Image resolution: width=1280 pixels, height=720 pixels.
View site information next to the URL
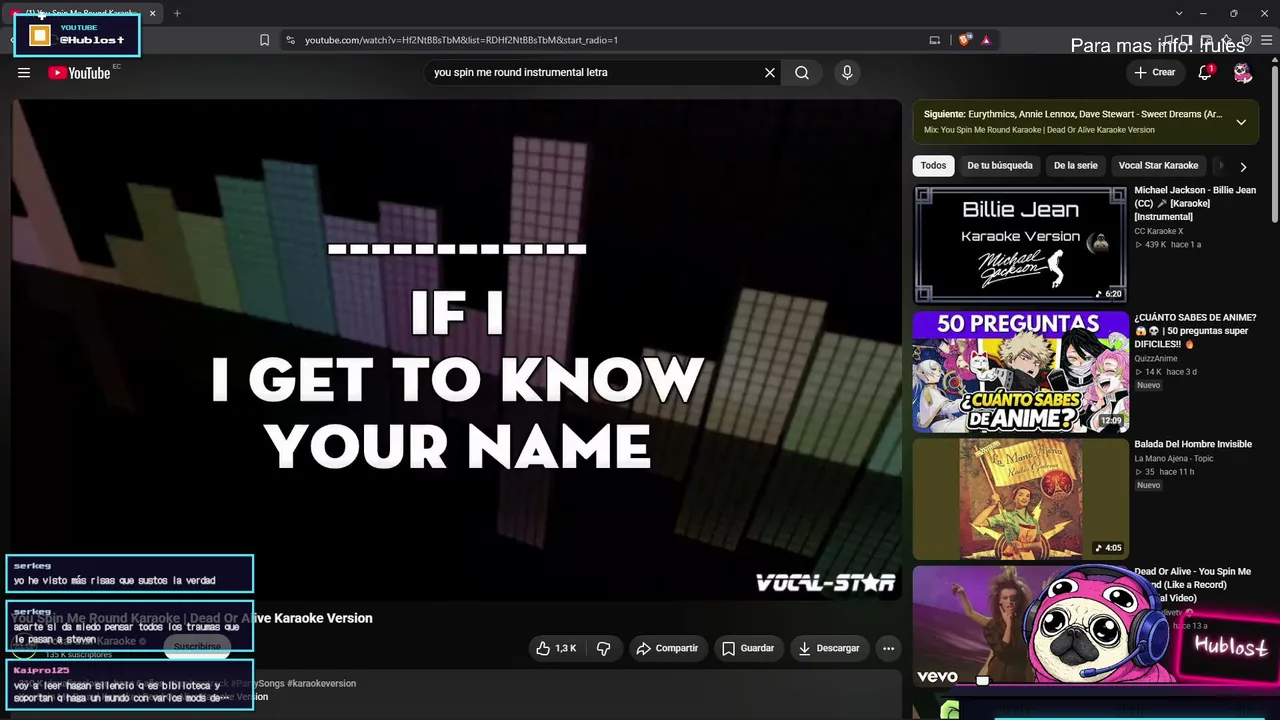coord(290,40)
